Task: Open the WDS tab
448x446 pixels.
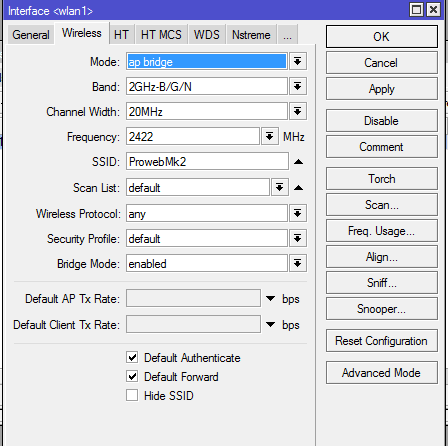Action: tap(207, 34)
